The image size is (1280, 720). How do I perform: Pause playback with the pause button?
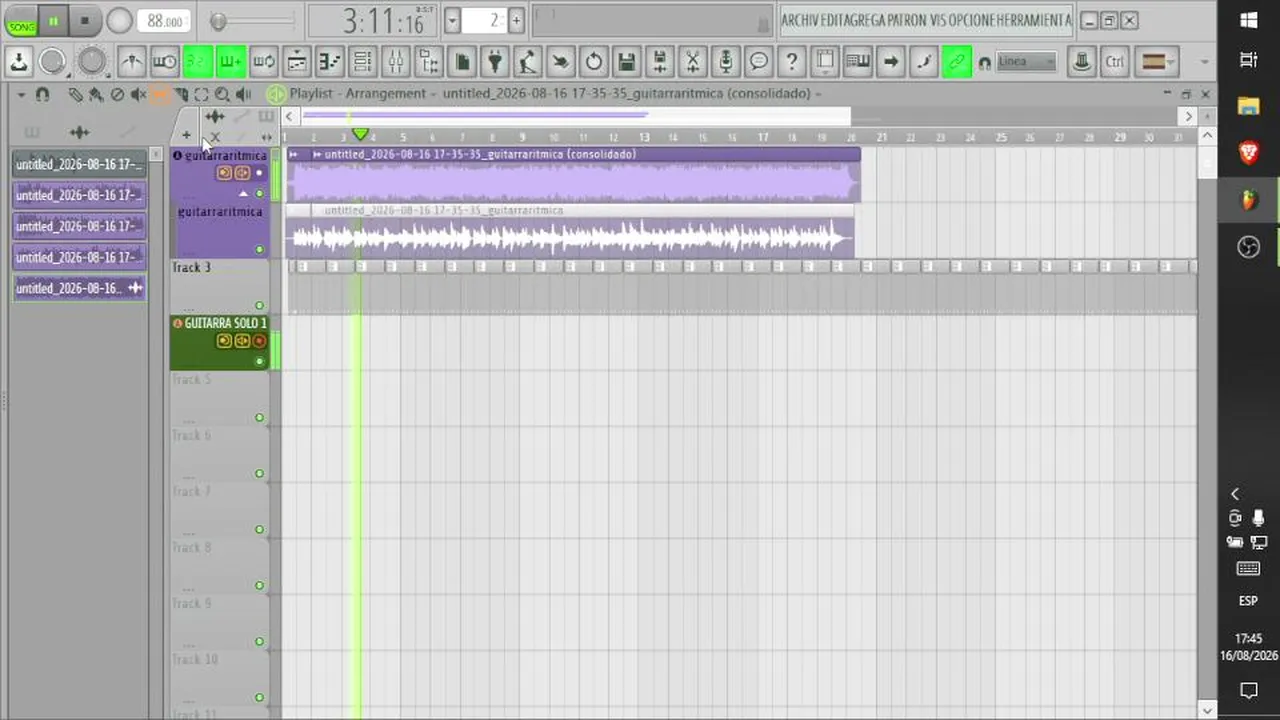pos(54,21)
